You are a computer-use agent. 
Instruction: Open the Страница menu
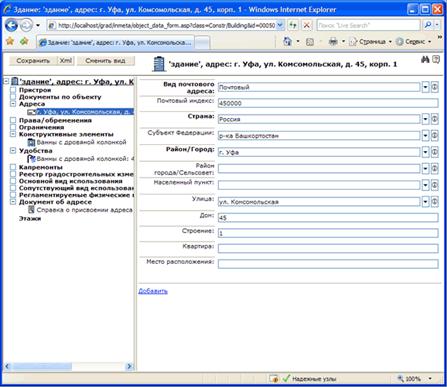coord(370,42)
